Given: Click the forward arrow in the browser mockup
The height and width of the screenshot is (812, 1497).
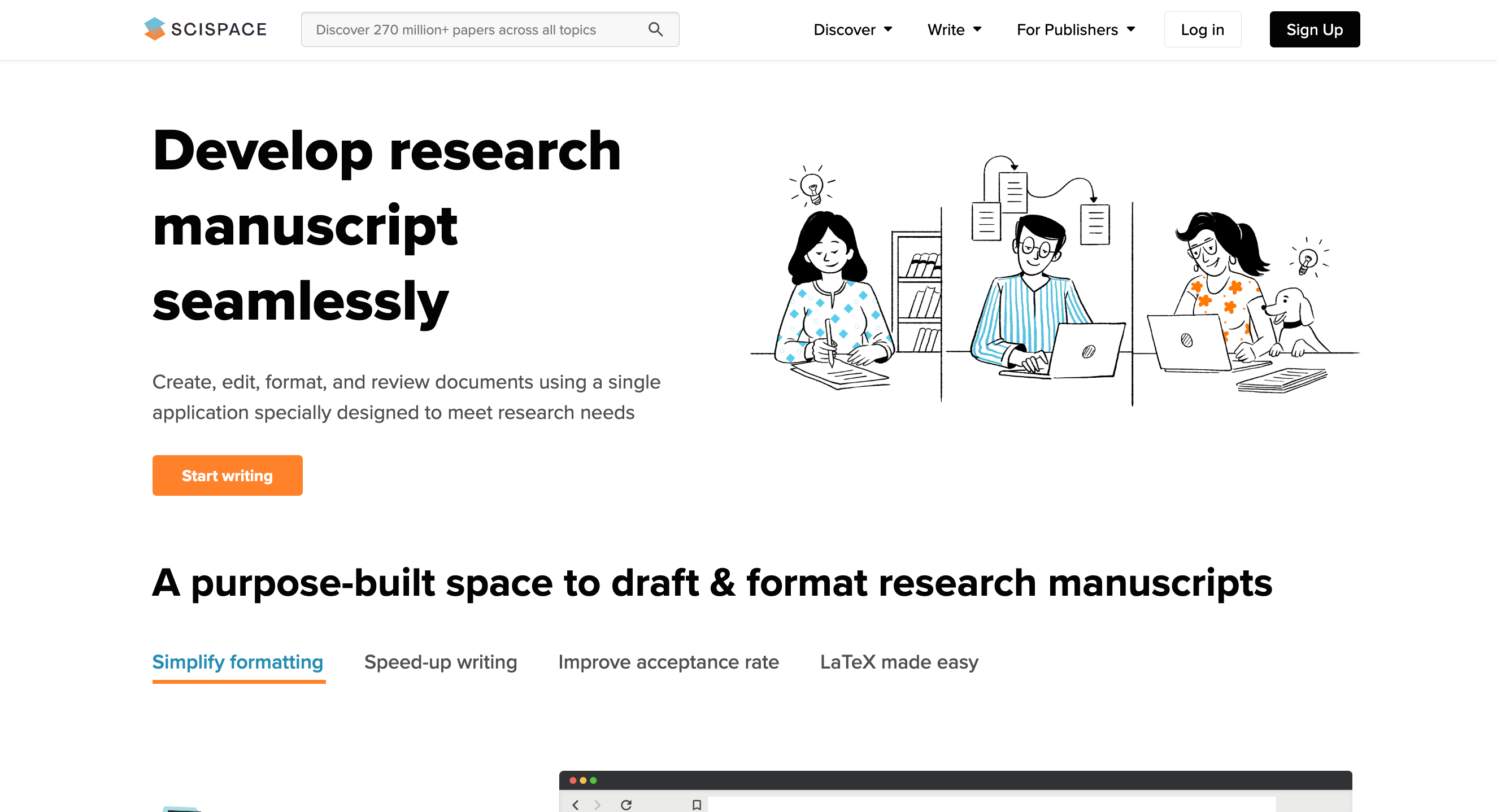Looking at the screenshot, I should 598,805.
